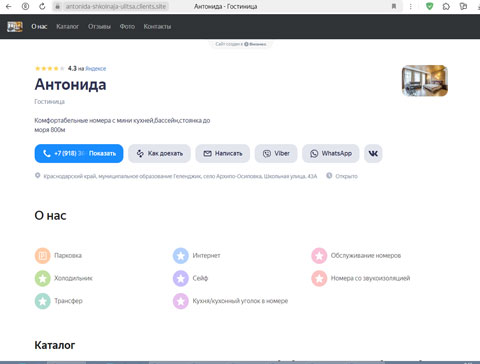Image resolution: width=480 pixels, height=364 pixels.
Task: Click the Антонида hotel title
Action: pos(70,84)
